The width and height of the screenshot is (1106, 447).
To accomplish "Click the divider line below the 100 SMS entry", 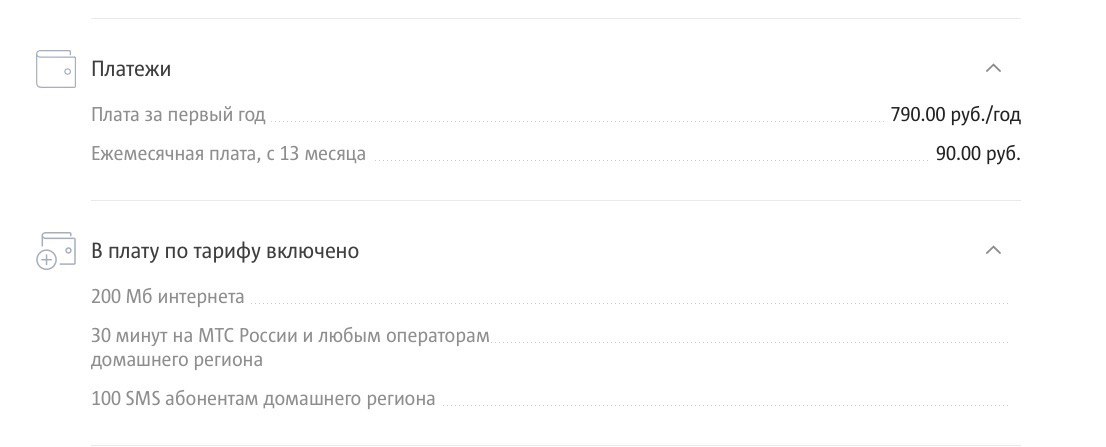I will point(555,444).
